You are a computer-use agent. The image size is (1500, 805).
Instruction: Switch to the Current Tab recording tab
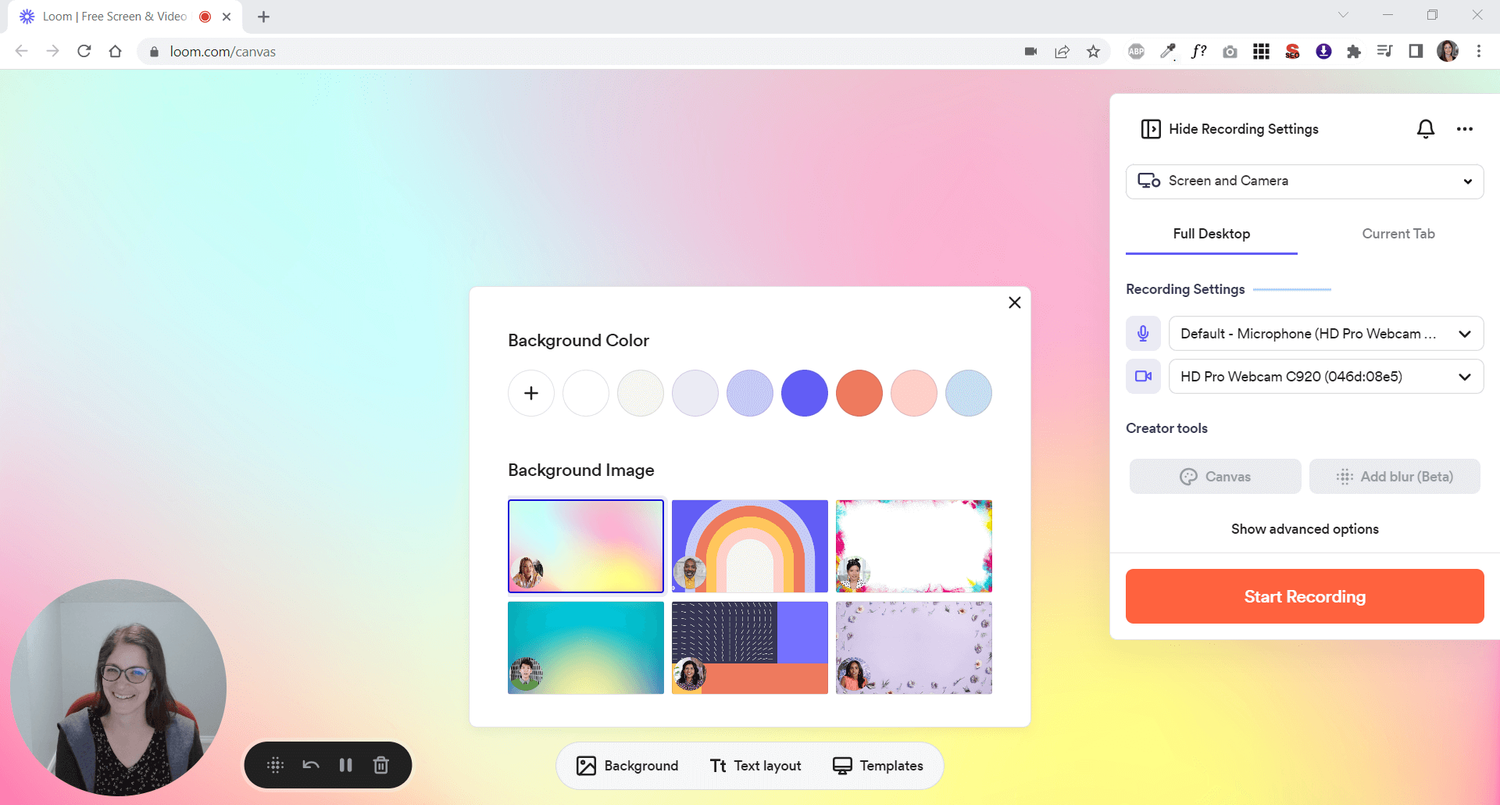(x=1398, y=233)
